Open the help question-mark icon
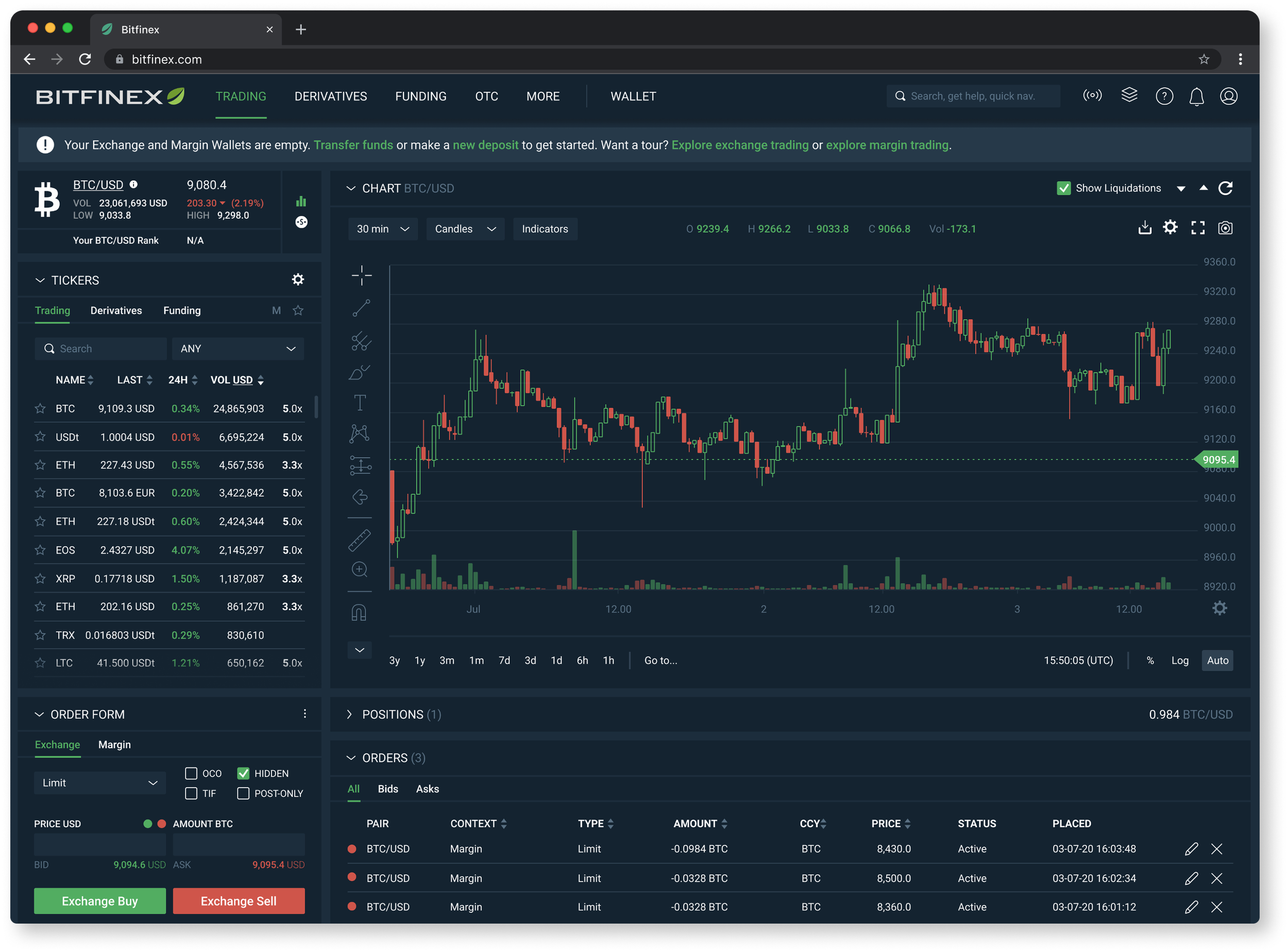Screen dimensions: 1288x952 [x=1164, y=96]
